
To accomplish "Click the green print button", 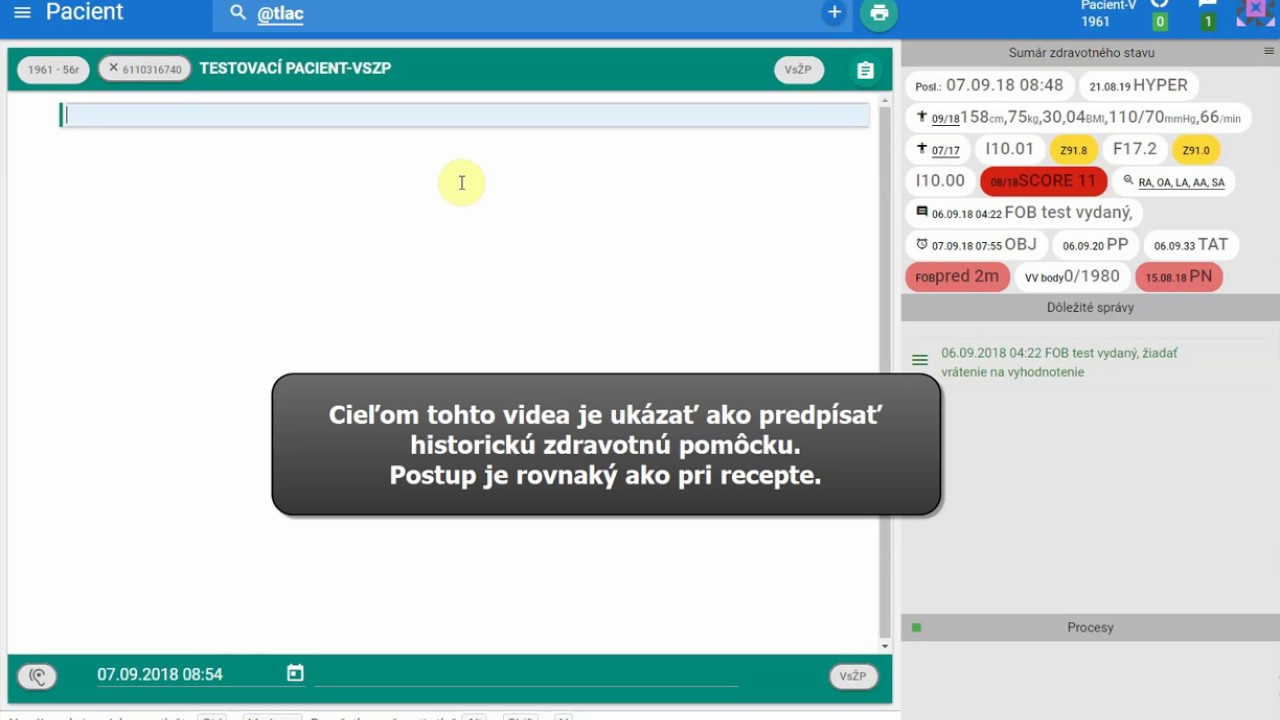I will (879, 13).
